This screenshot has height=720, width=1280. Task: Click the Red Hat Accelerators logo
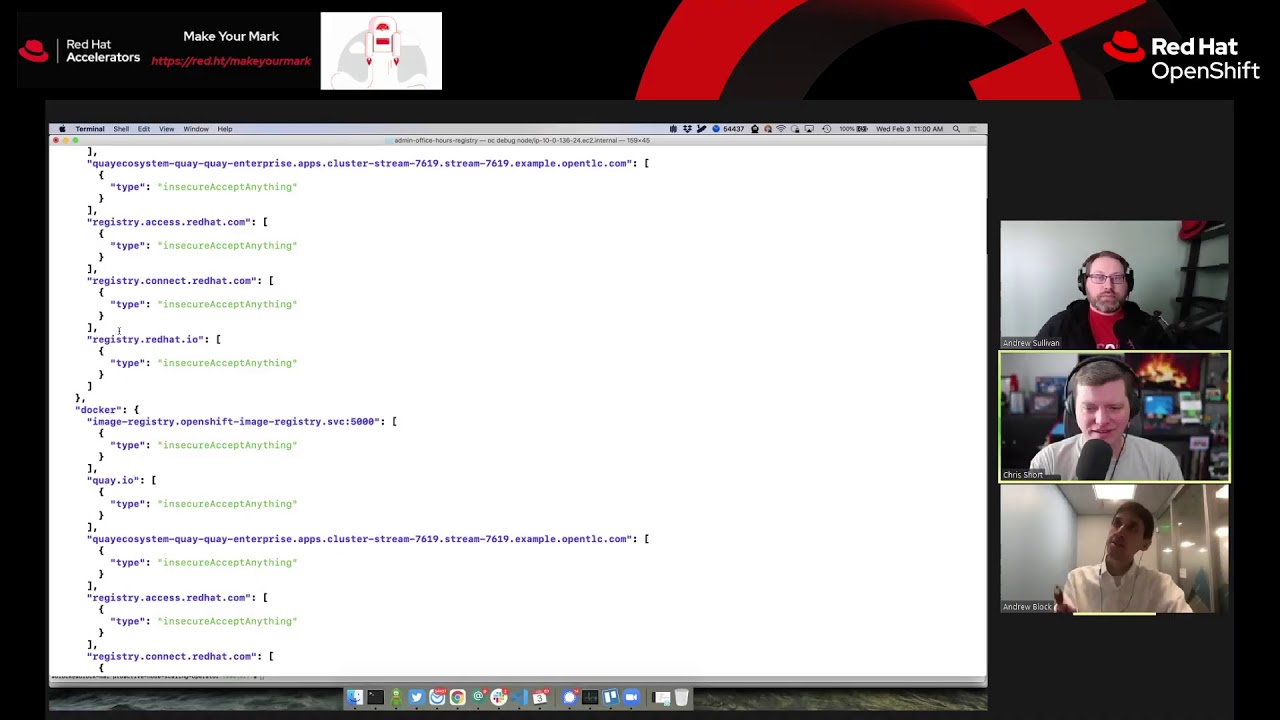pos(79,51)
